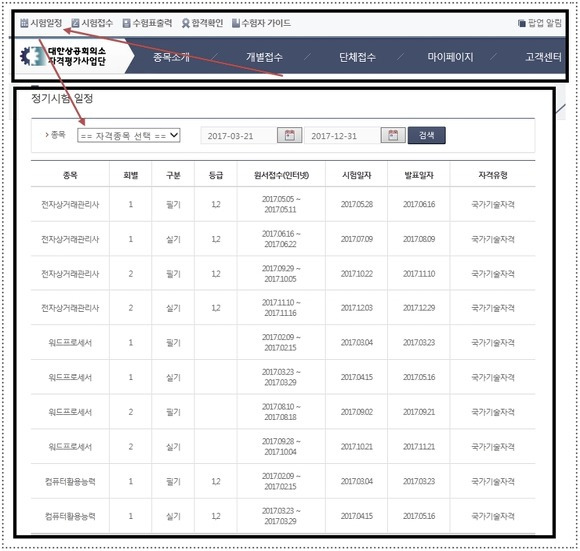The height and width of the screenshot is (551, 580).
Task: Click exam date 2017.07.09 cell
Action: click(357, 239)
